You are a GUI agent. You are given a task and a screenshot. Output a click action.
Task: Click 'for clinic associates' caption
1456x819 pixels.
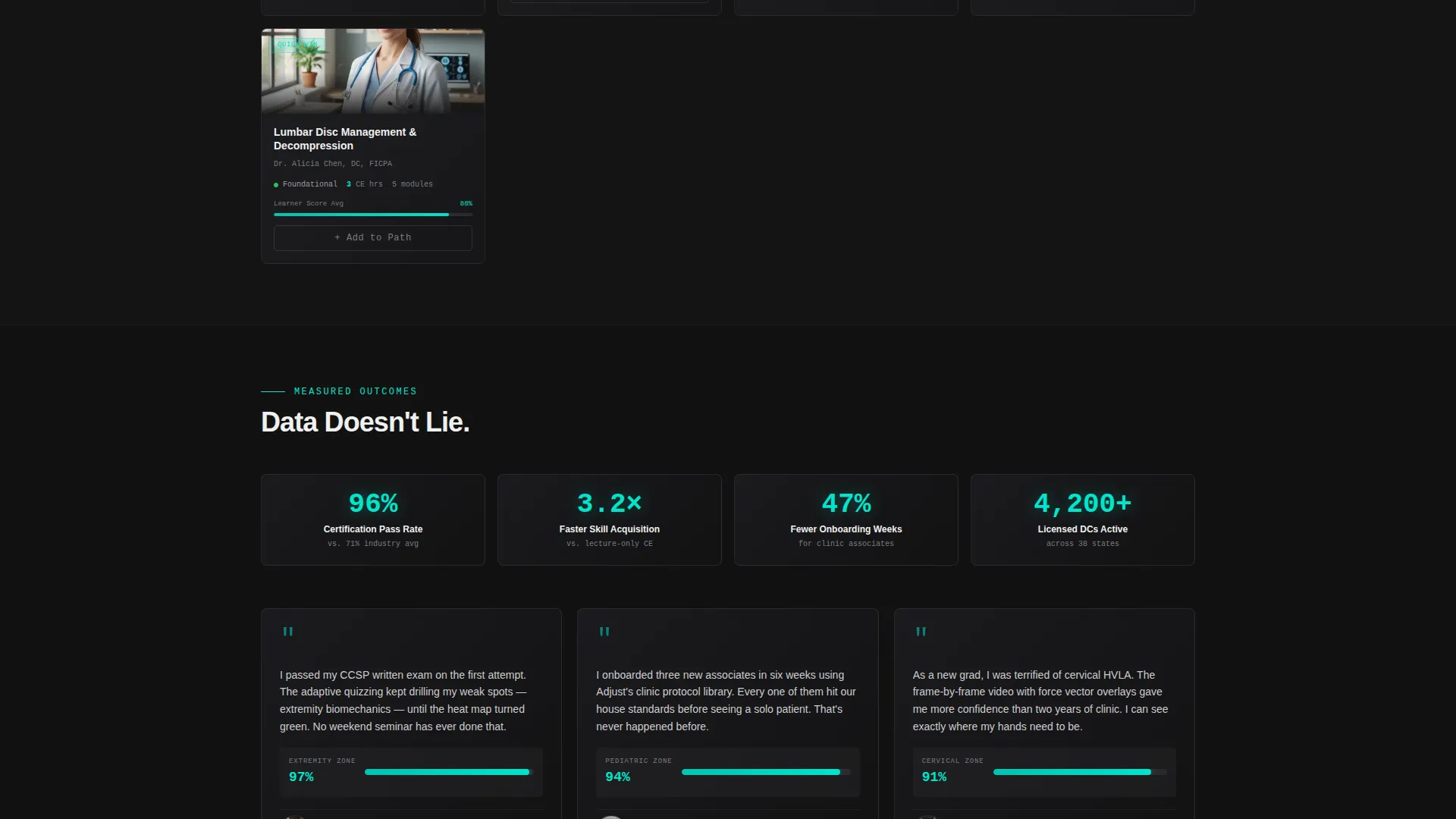(846, 544)
